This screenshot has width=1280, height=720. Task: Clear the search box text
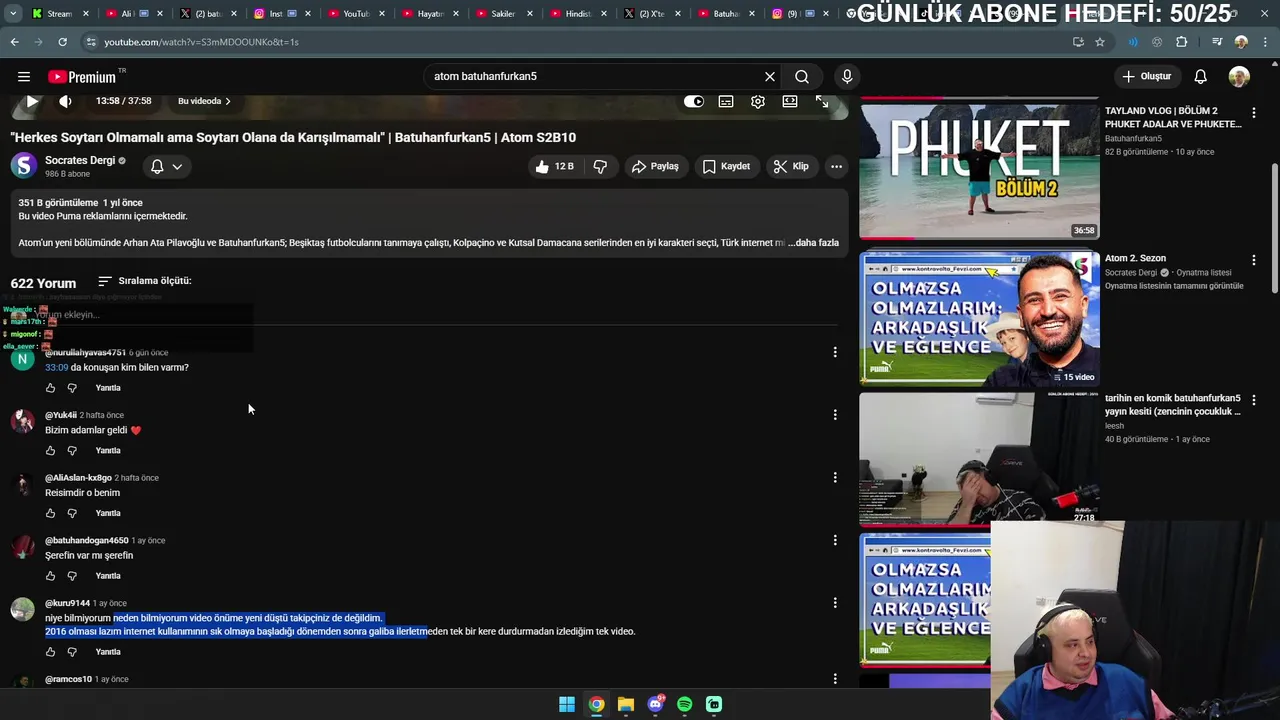pos(769,77)
